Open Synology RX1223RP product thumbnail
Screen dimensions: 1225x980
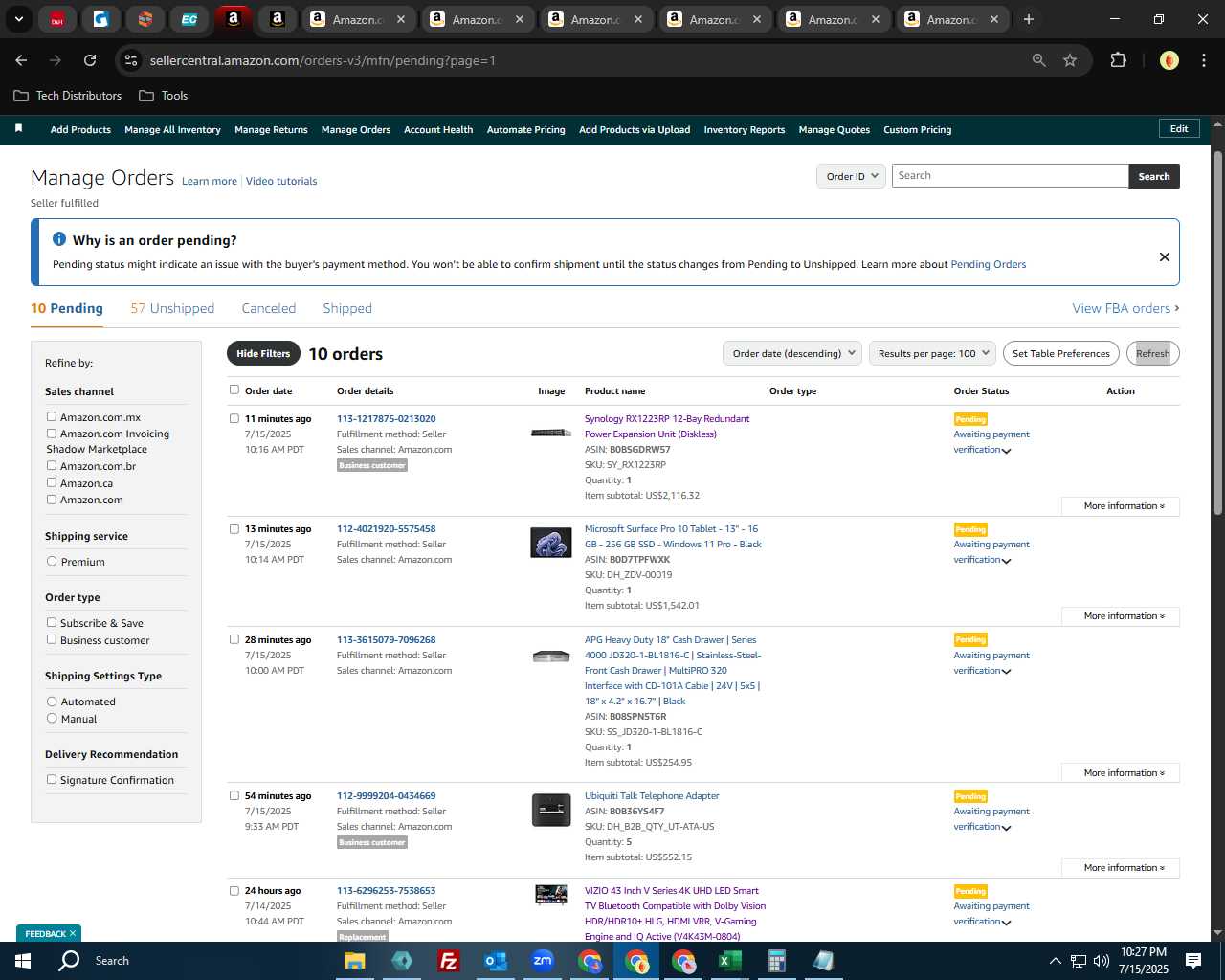tap(551, 433)
